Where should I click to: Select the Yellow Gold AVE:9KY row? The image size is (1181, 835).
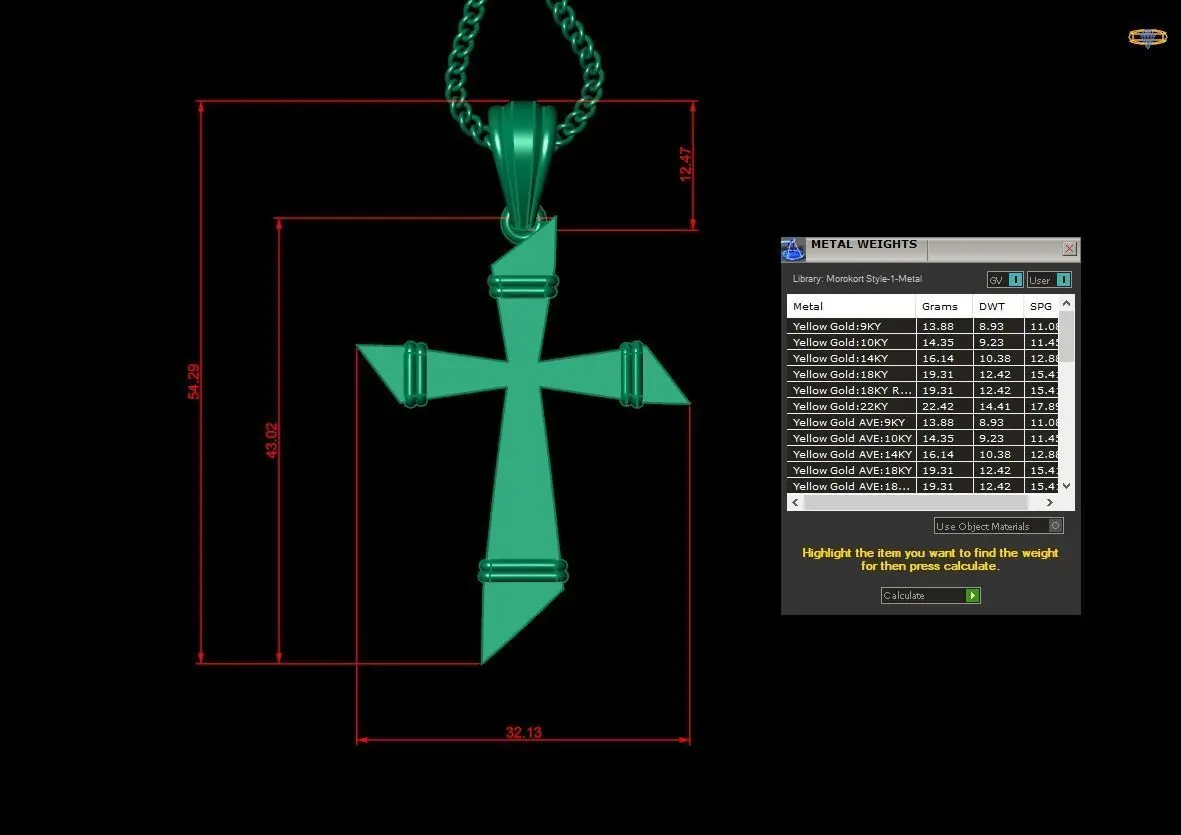coord(923,422)
